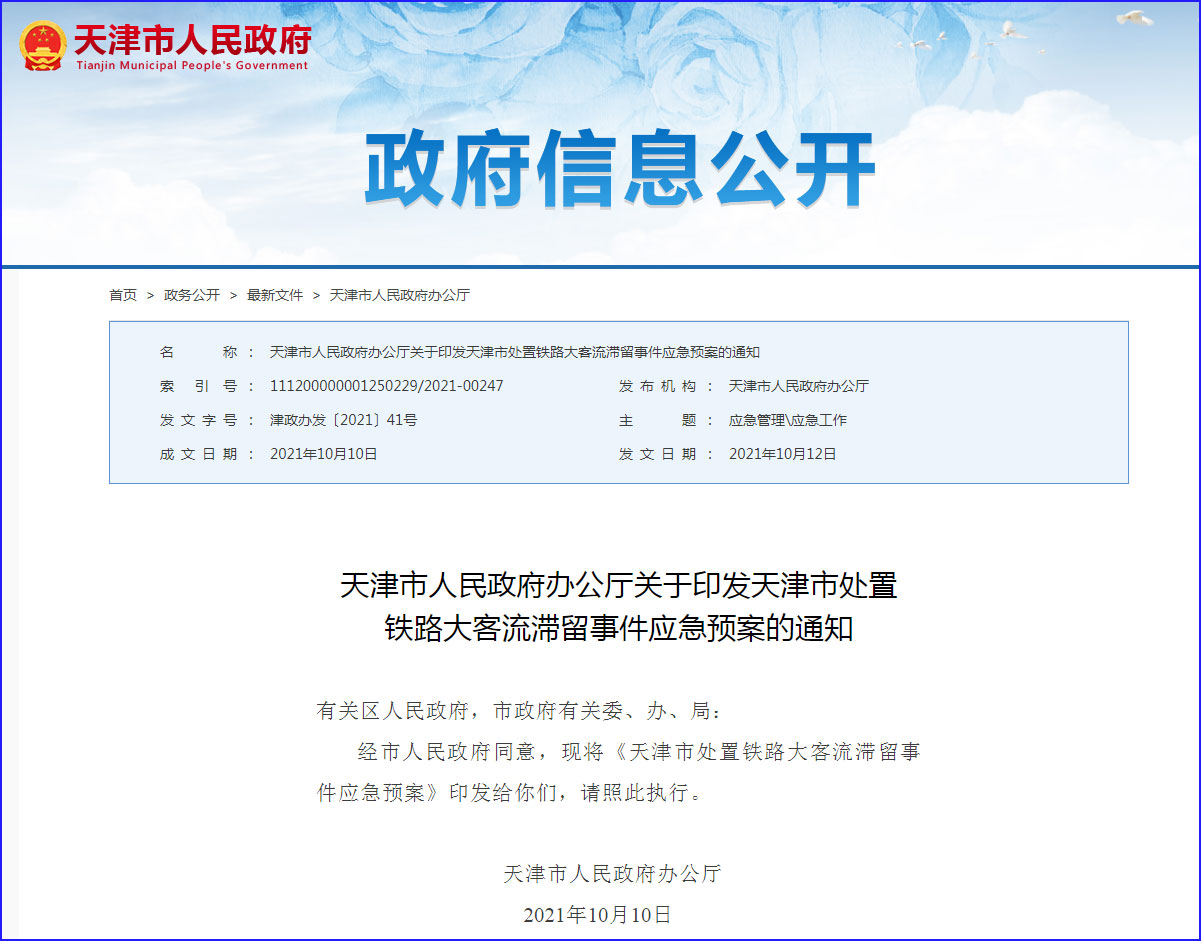Click the 成文日期 value 2021年10月10日
This screenshot has width=1201, height=941.
(x=324, y=454)
